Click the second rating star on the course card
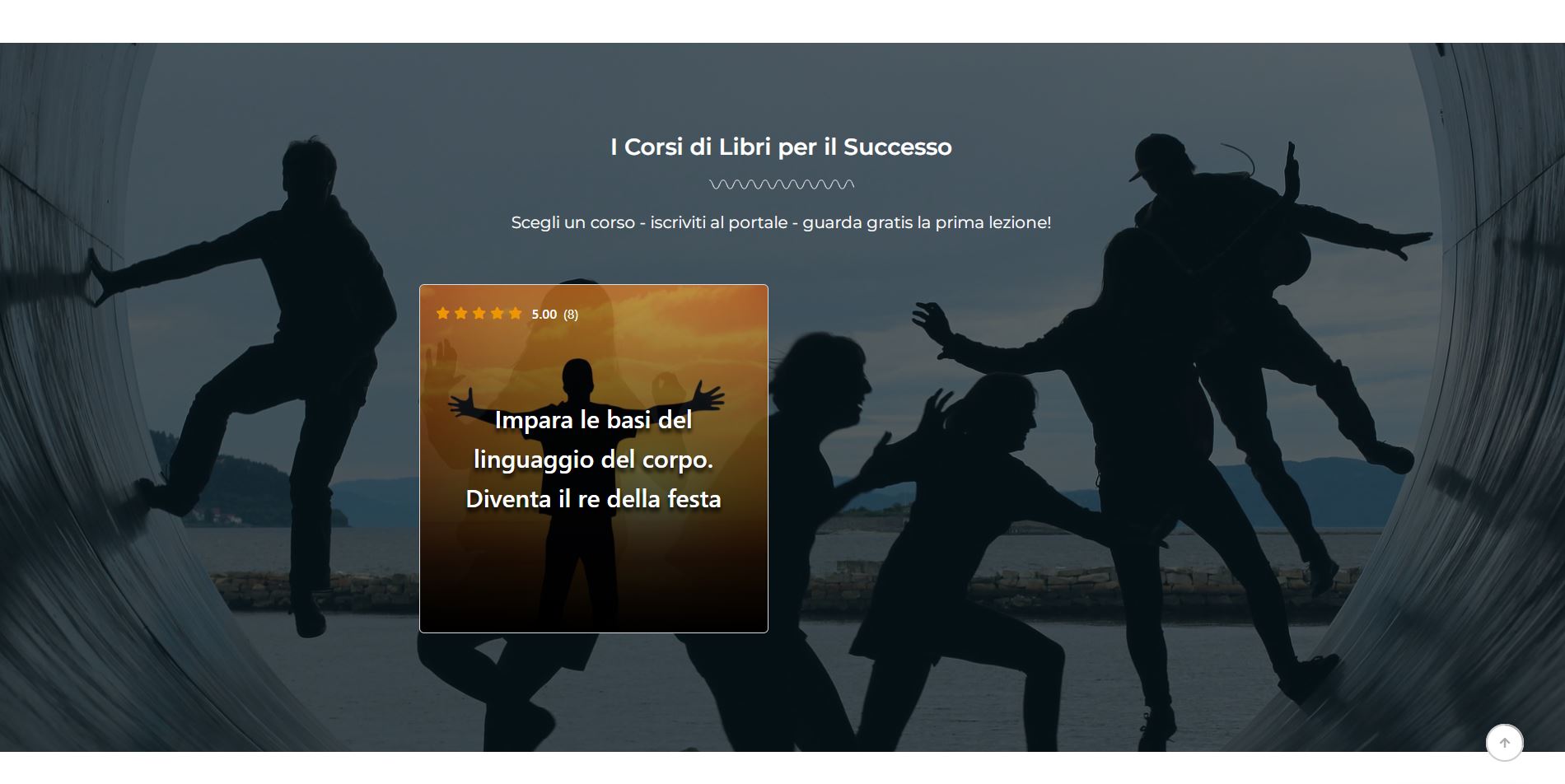This screenshot has width=1565, height=784. pos(461,313)
